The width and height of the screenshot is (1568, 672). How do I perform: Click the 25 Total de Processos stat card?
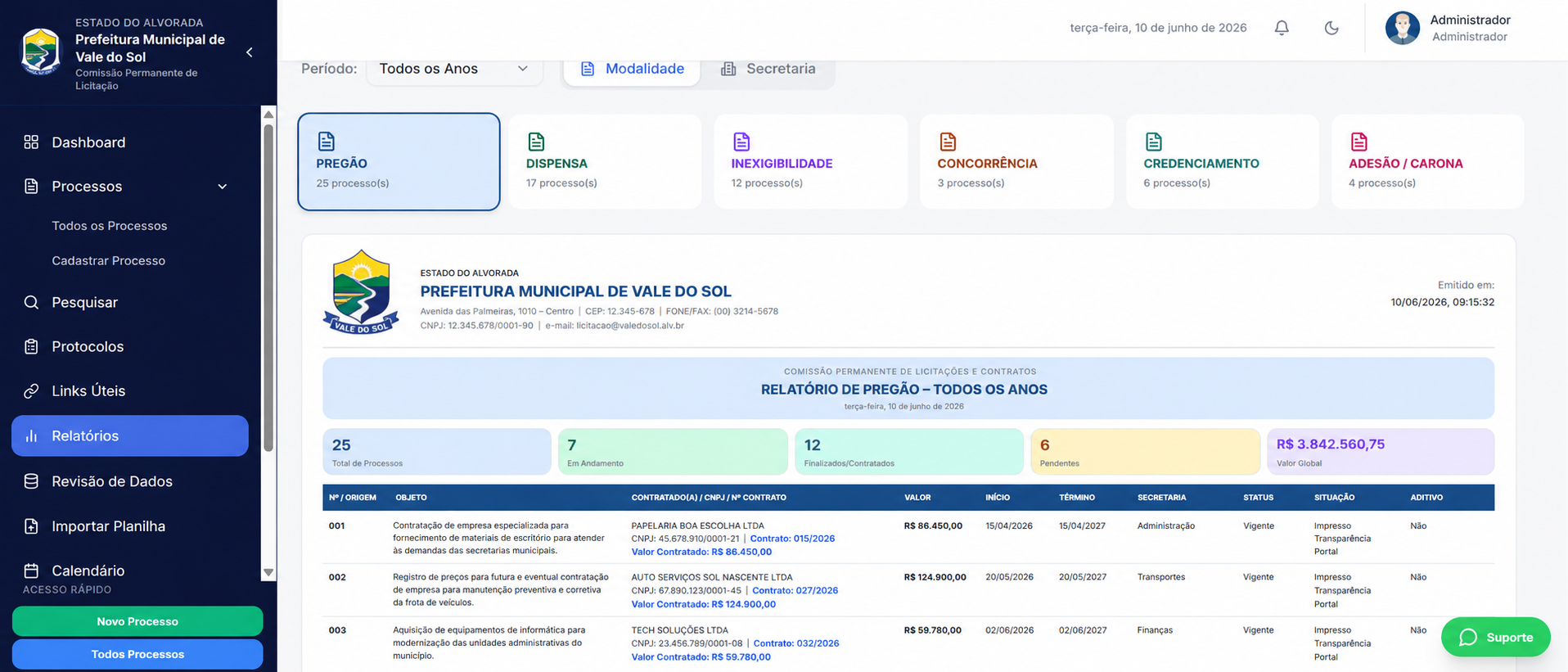click(437, 452)
